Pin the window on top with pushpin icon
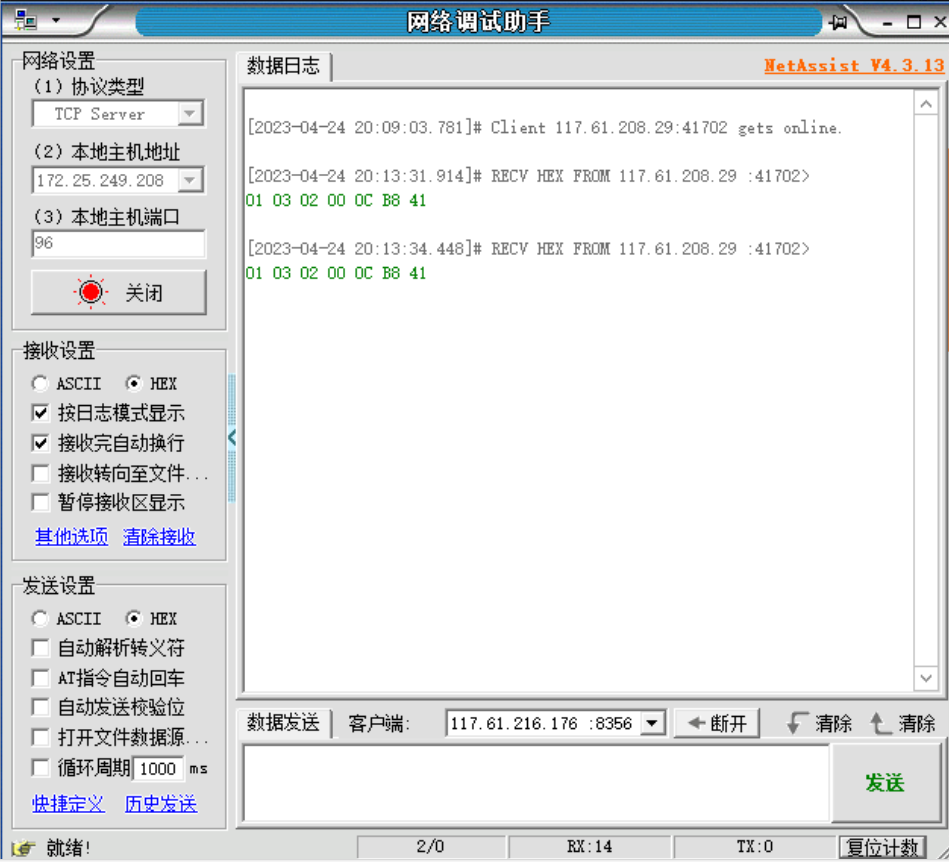 [838, 22]
